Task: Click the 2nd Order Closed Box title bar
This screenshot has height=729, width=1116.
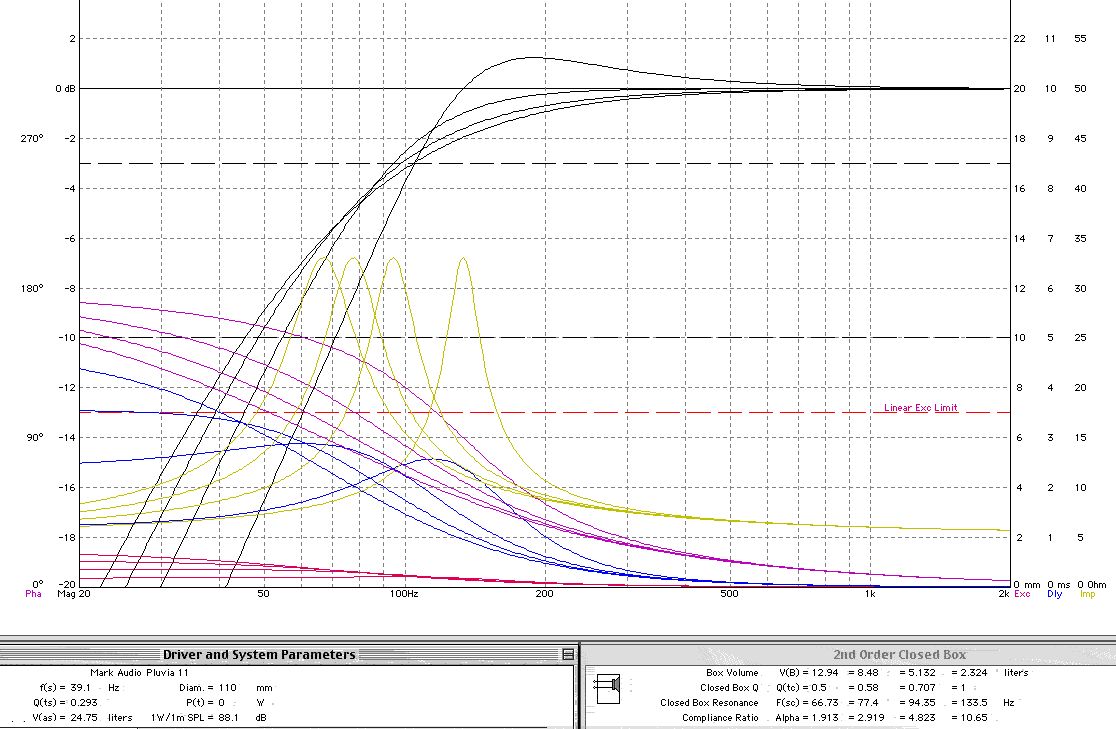Action: pyautogui.click(x=850, y=654)
